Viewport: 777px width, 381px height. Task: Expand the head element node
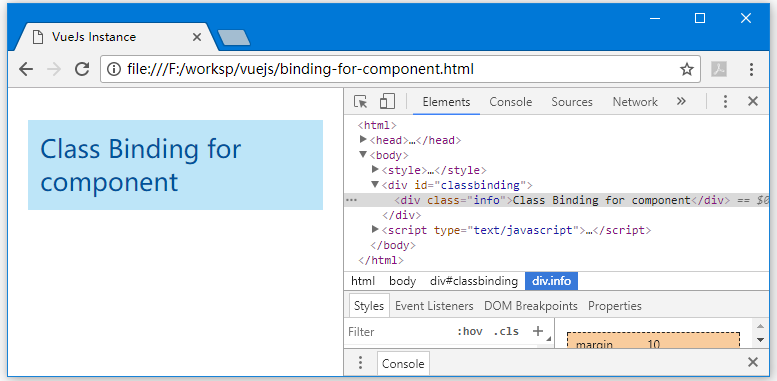tap(363, 140)
